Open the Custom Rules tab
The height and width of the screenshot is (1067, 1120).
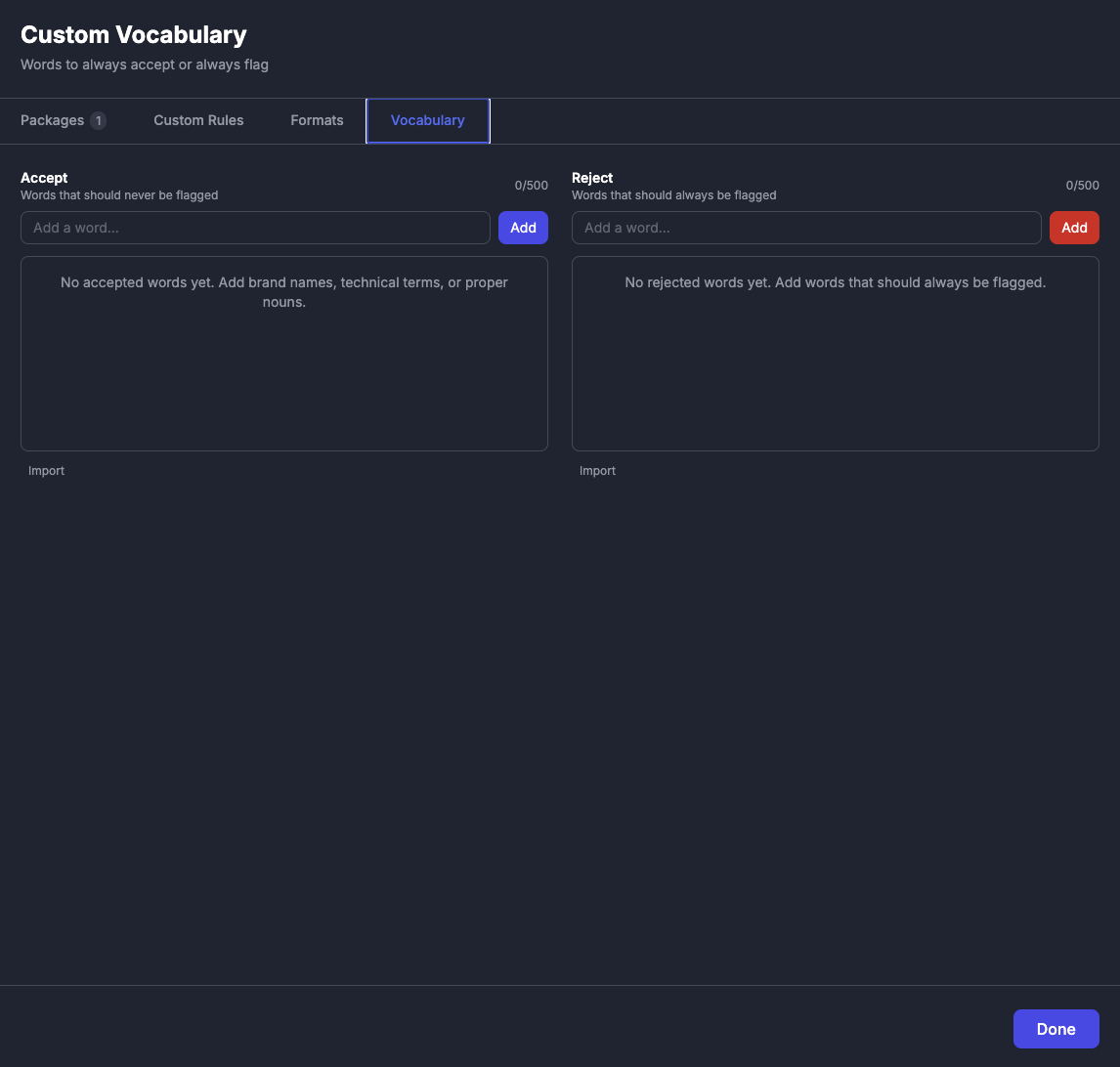(x=198, y=120)
